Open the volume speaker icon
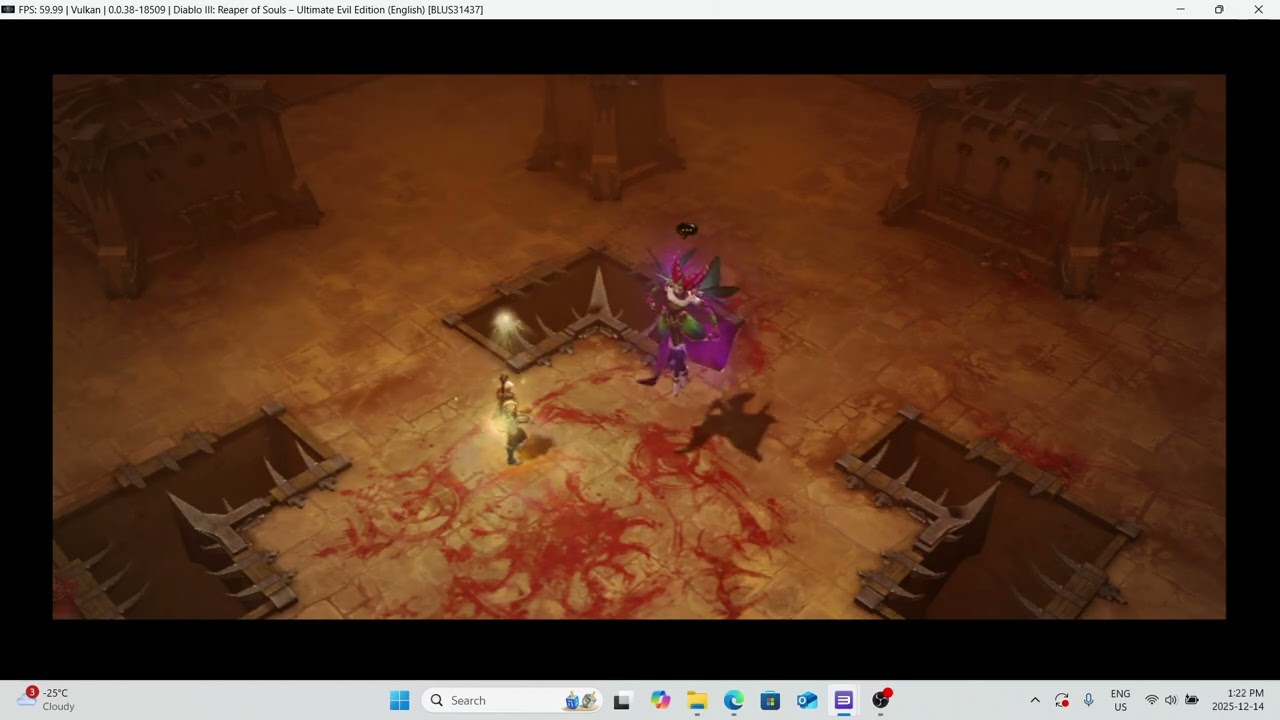The height and width of the screenshot is (720, 1280). point(1171,700)
